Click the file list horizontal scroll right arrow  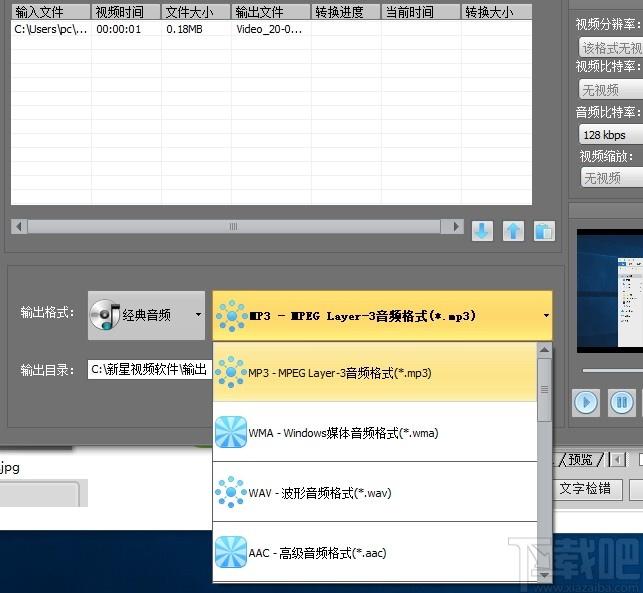point(456,226)
